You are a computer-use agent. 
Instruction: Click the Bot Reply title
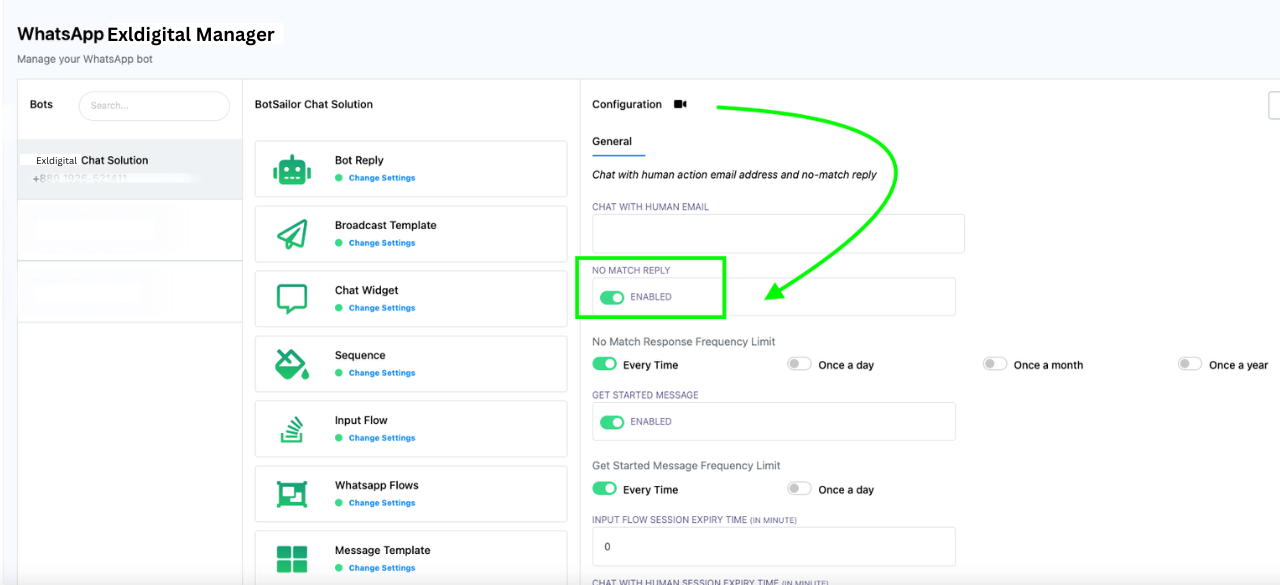(359, 160)
